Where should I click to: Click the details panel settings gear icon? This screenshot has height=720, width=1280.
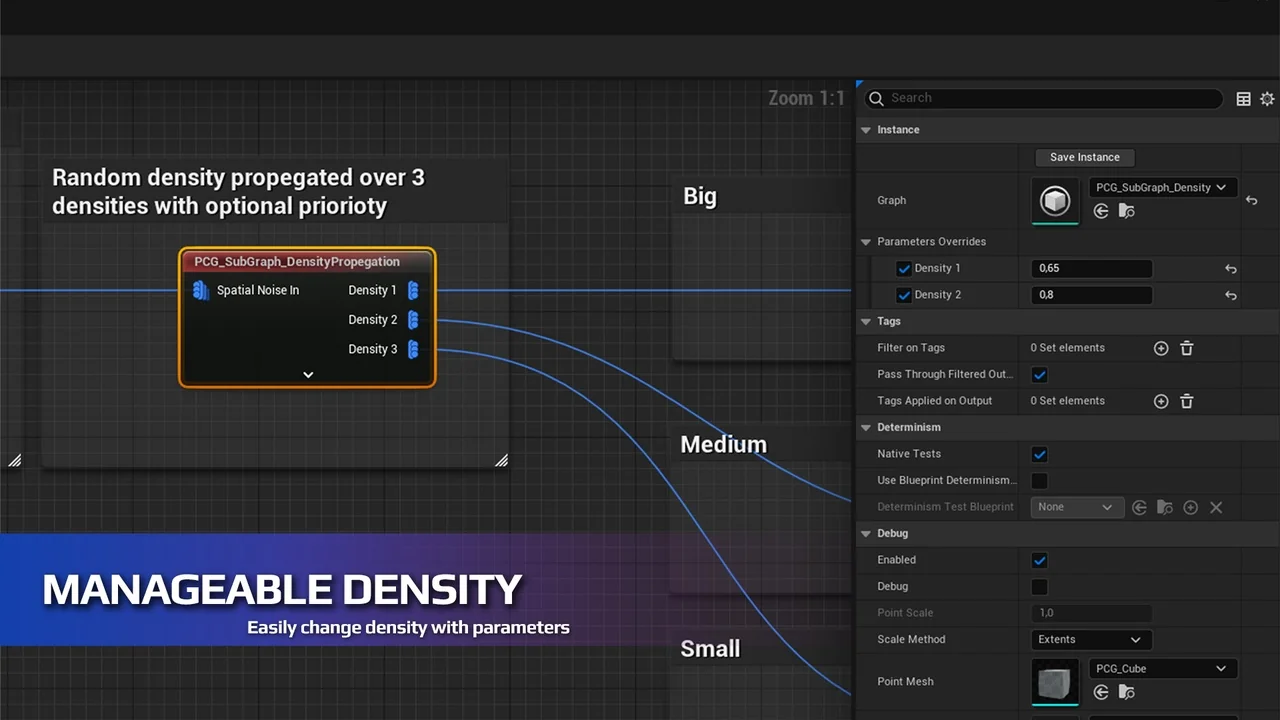pyautogui.click(x=1267, y=99)
